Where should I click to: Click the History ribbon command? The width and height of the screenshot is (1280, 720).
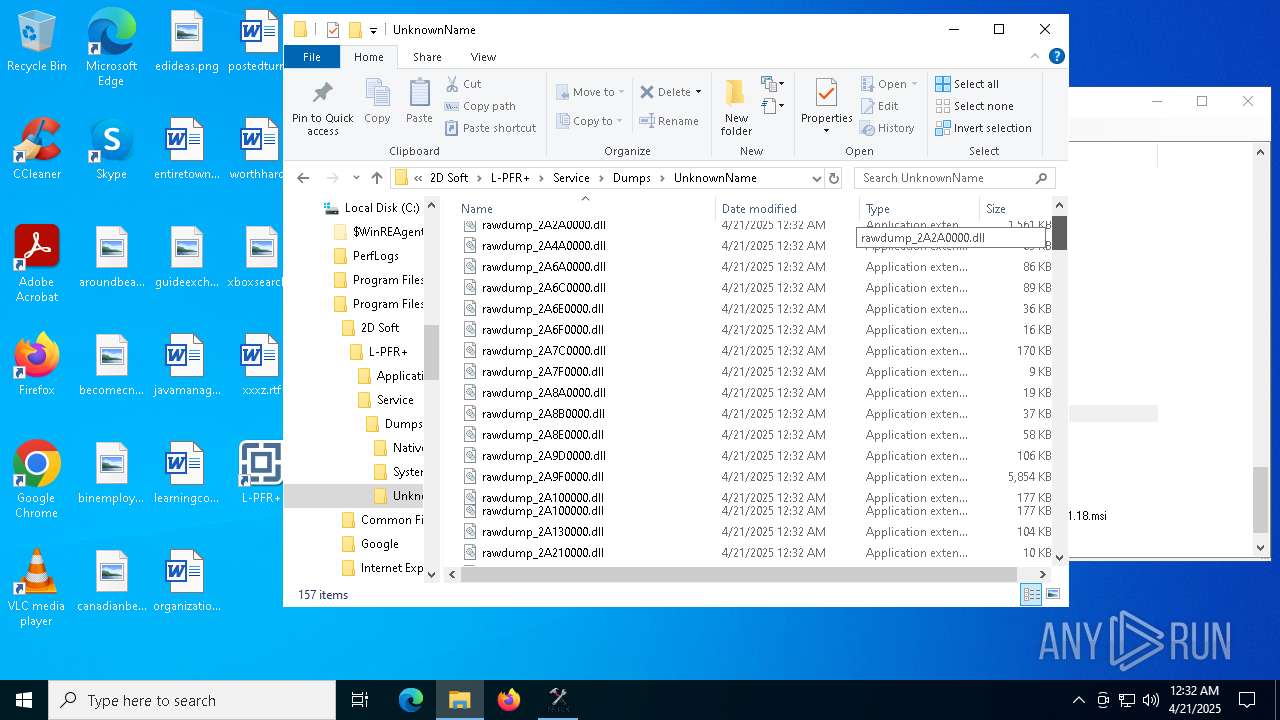tap(887, 128)
